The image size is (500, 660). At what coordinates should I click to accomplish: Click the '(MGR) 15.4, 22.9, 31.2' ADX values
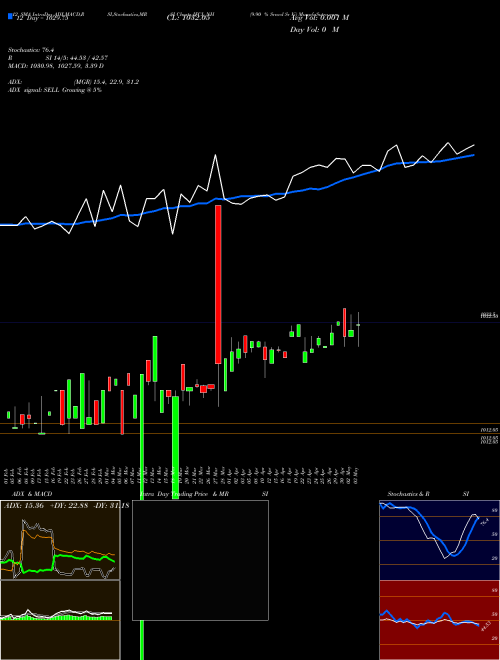(106, 82)
